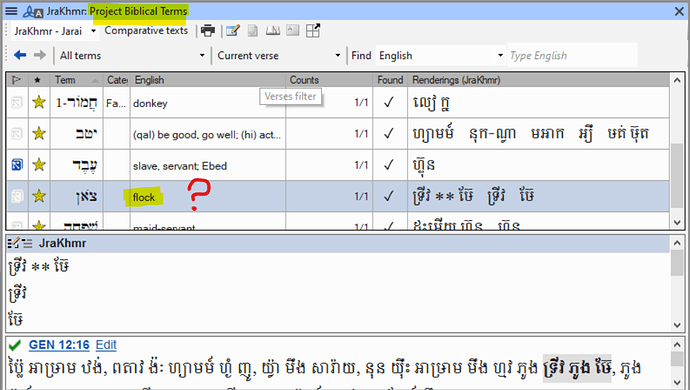This screenshot has width=690, height=390.
Task: Click the Paratext project logo icon
Action: [33, 11]
